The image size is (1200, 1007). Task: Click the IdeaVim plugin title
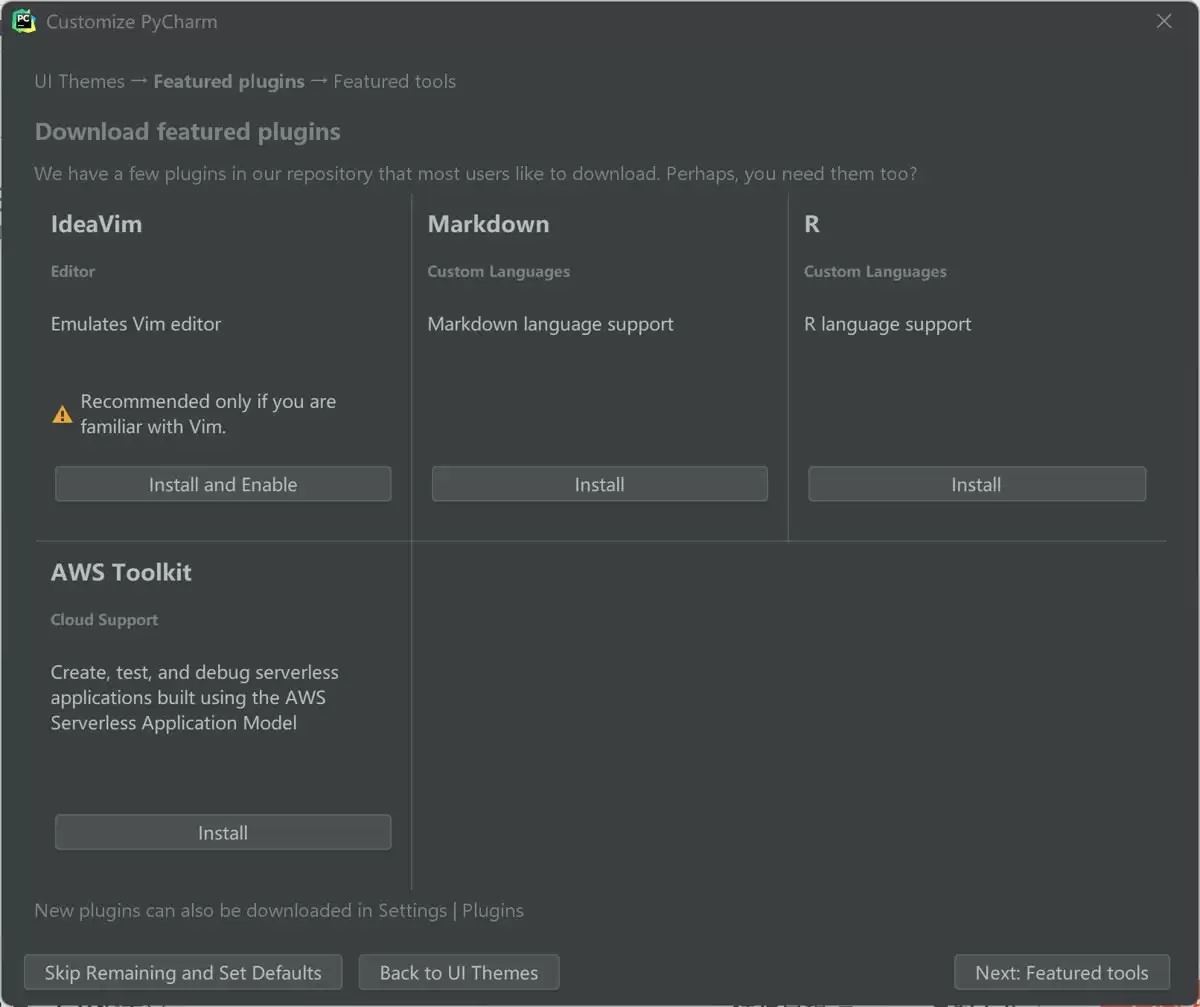tap(96, 224)
